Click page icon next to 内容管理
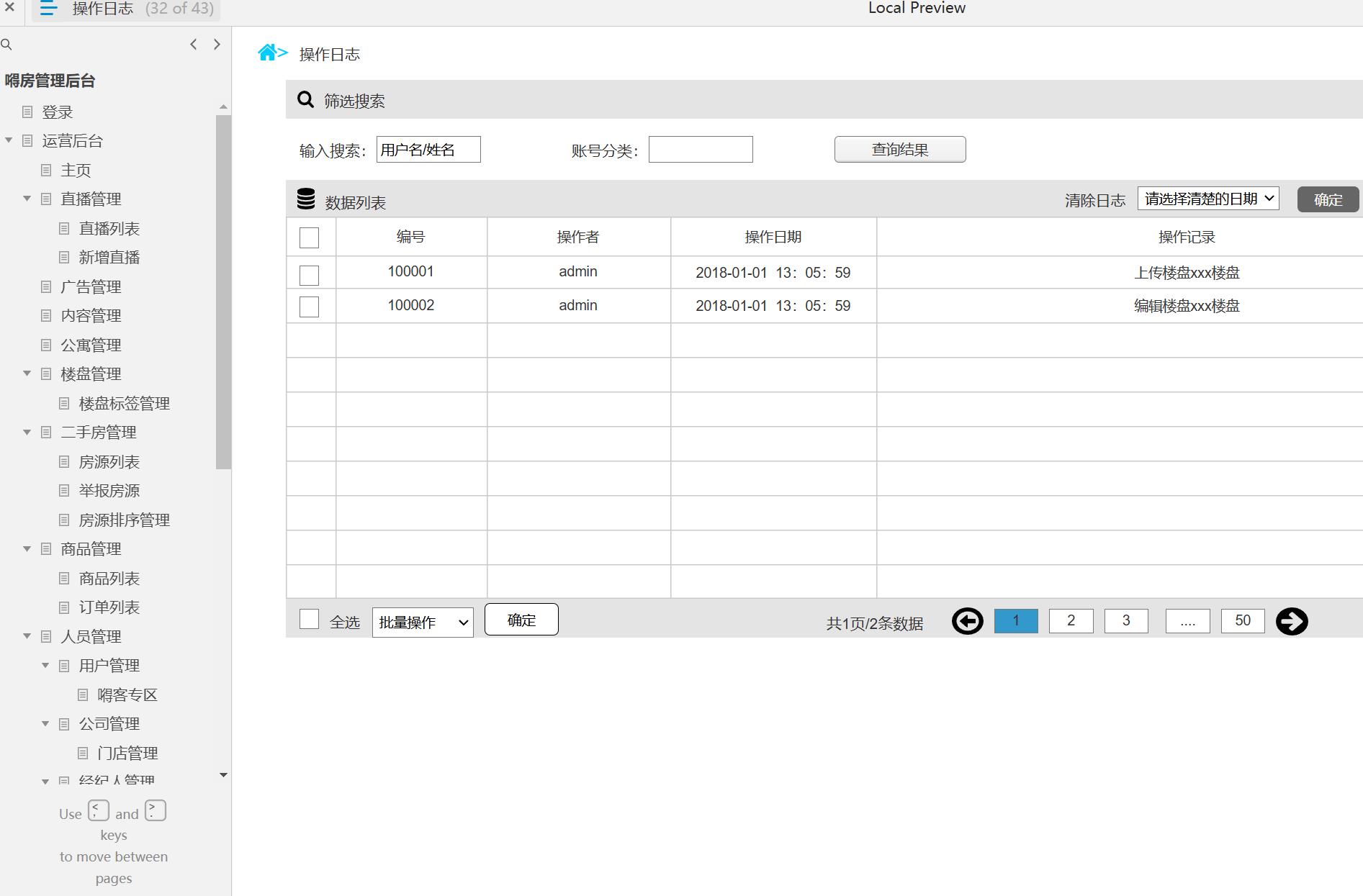Screen dimensions: 1363x896 [x=46, y=315]
